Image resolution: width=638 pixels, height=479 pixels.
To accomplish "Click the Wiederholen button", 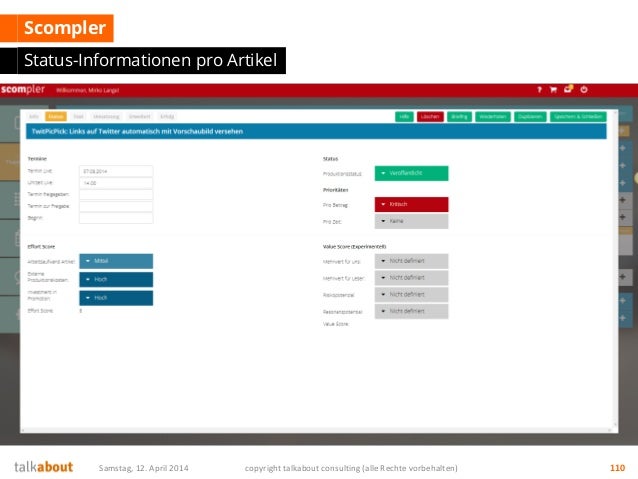I will pos(493,117).
